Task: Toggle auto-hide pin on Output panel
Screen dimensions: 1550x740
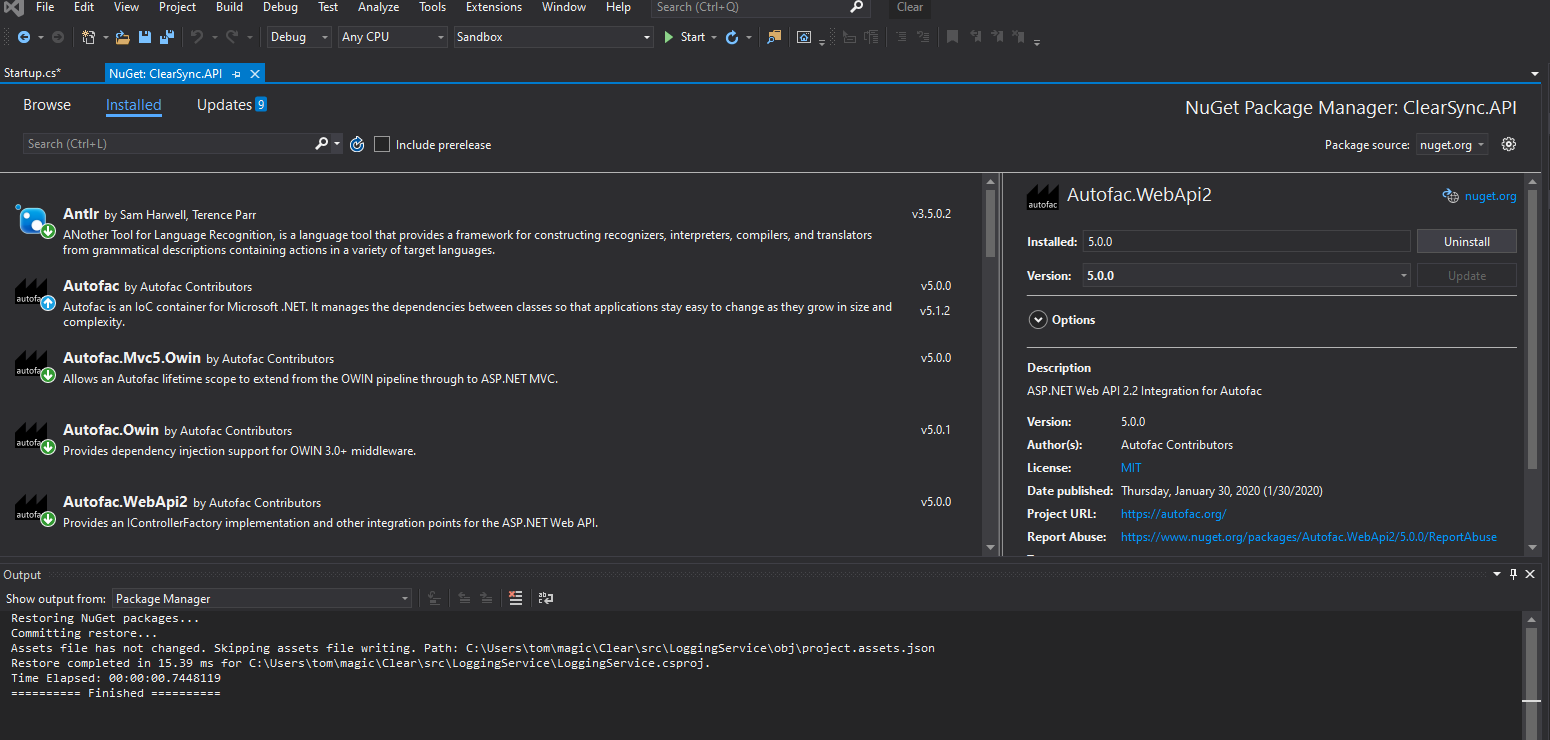Action: point(1513,574)
